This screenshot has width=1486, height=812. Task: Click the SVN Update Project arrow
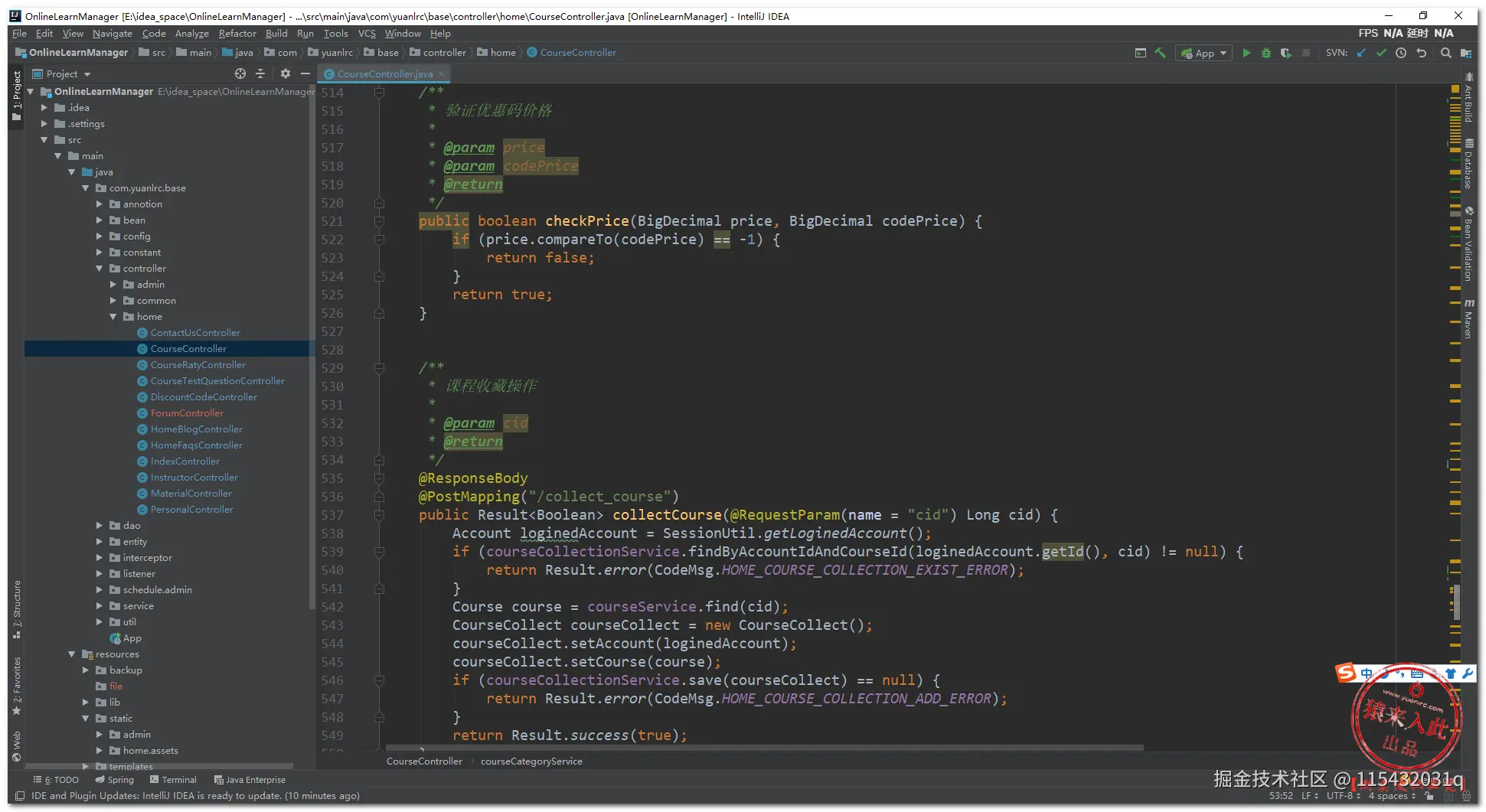tap(1361, 53)
